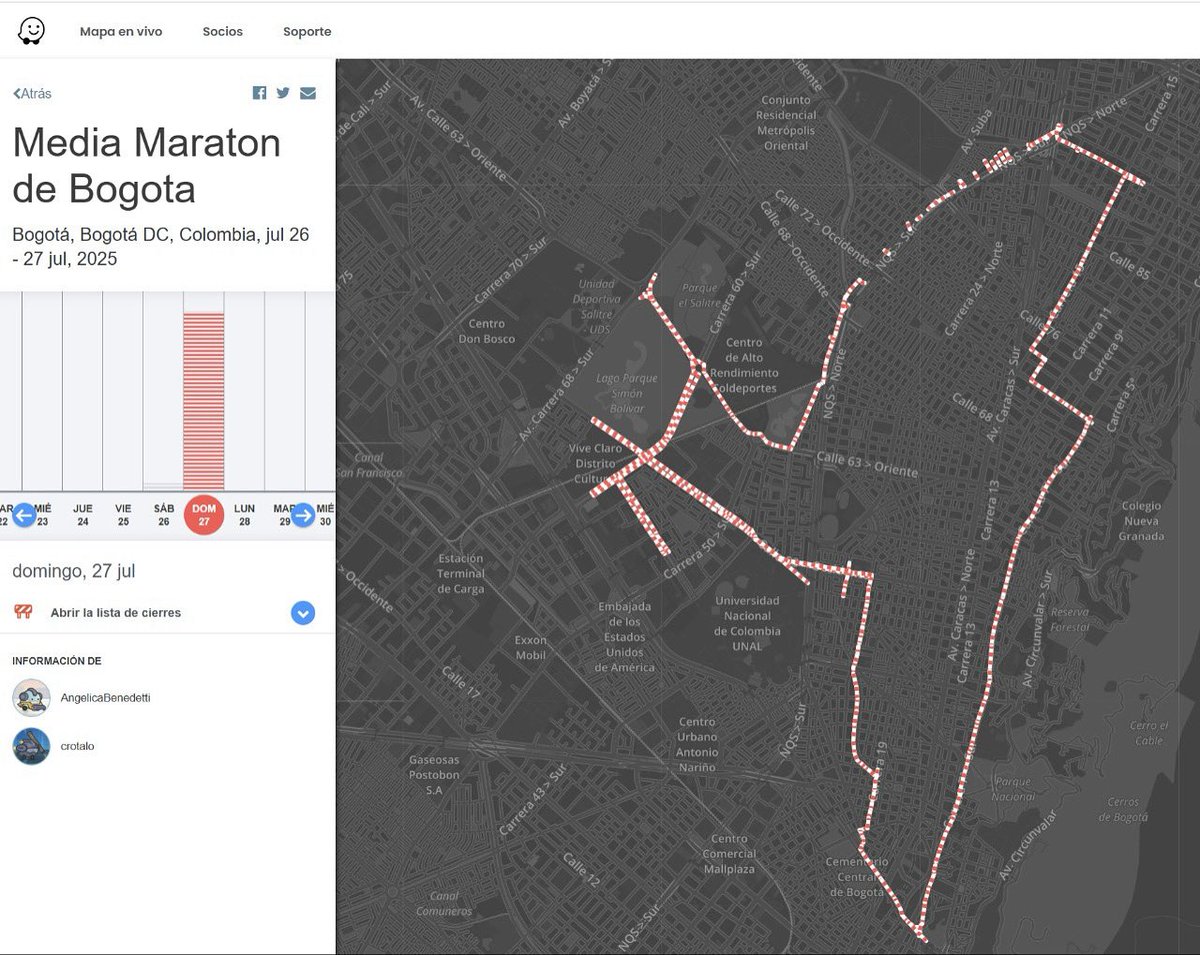Click the Media Maraton de Bogota title
This screenshot has height=955, width=1200.
146,166
